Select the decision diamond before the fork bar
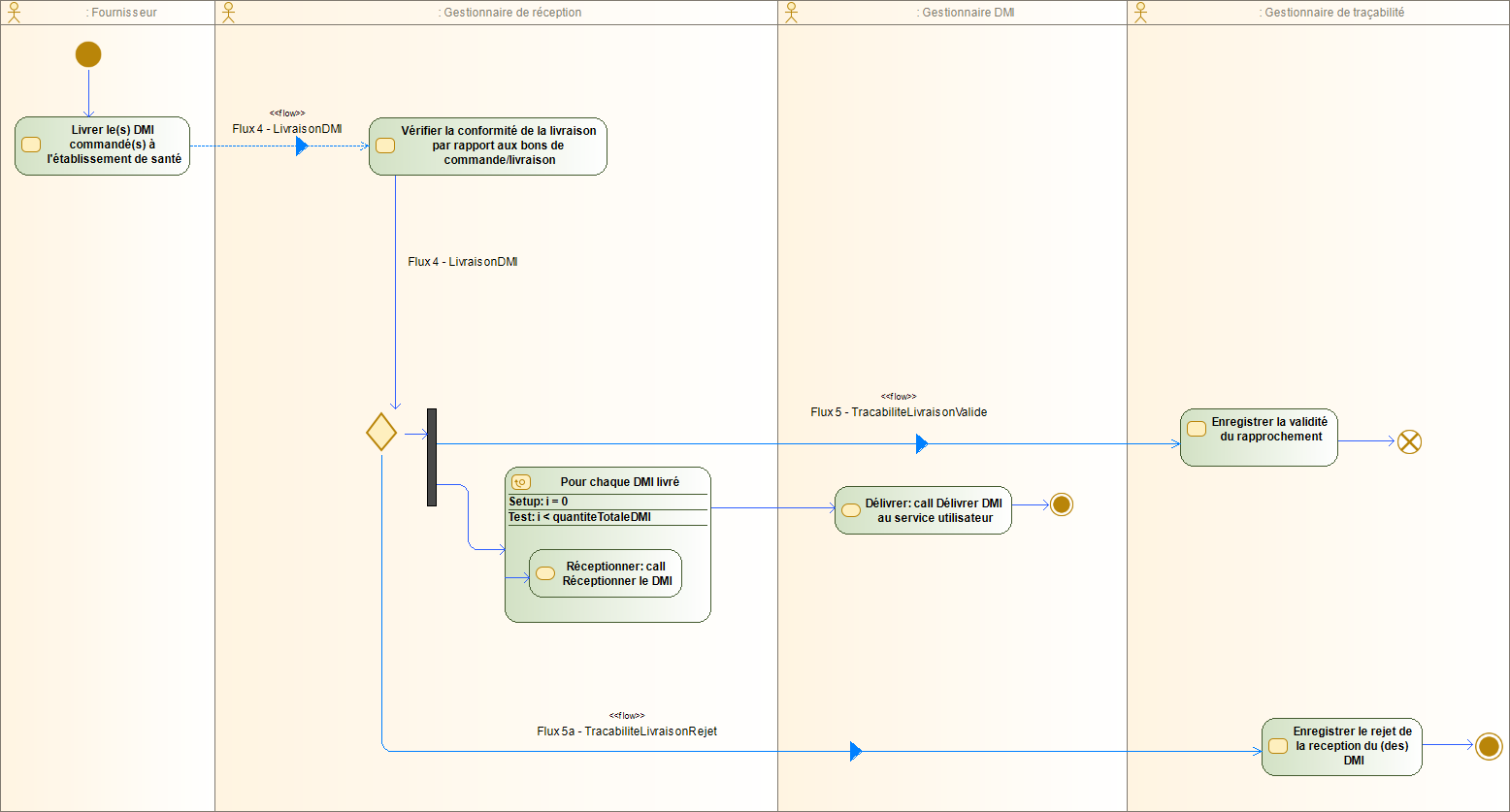Viewport: 1510px width, 812px height. click(x=381, y=431)
